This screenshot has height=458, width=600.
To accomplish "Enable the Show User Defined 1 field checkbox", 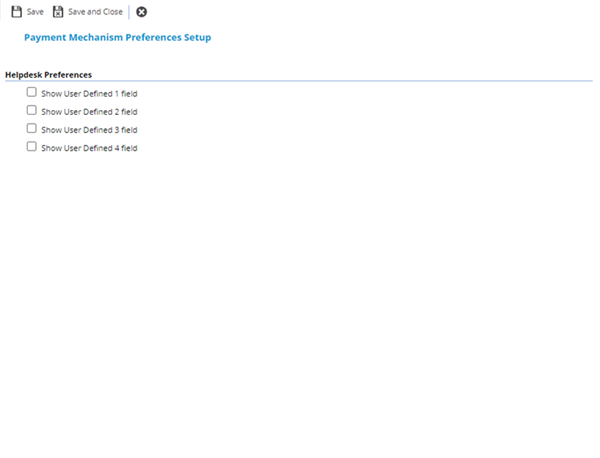I will (31, 92).
